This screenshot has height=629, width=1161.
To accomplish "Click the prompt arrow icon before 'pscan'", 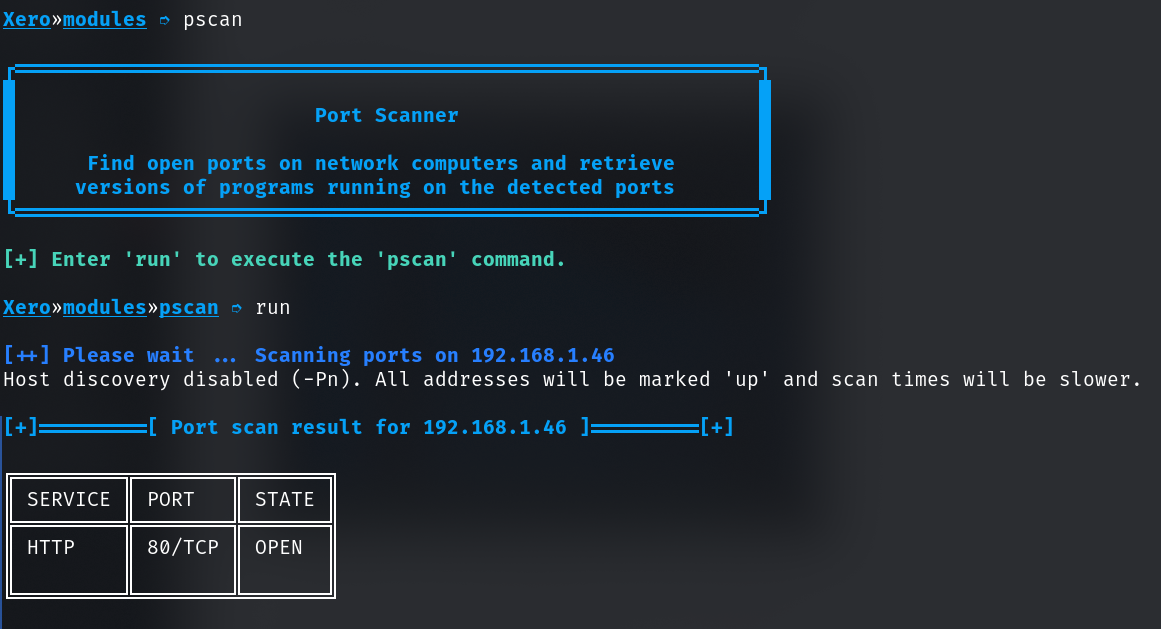I will tap(165, 20).
